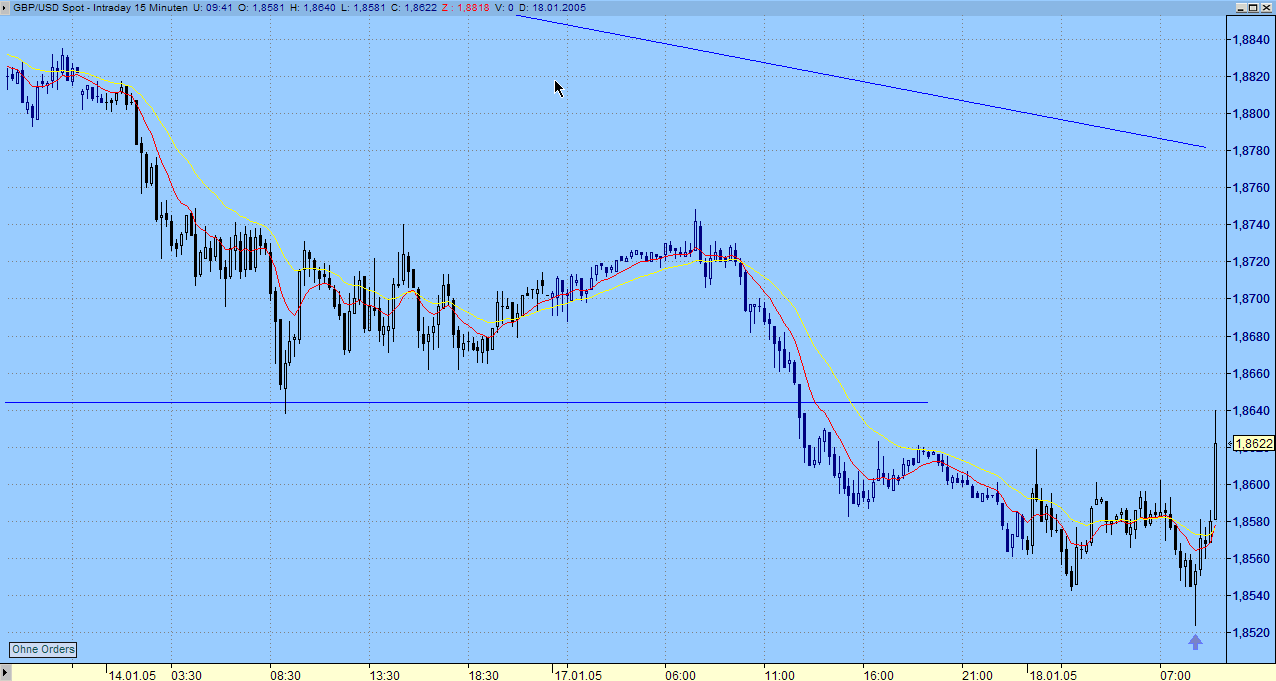
Task: Click price axis label 1,8640
Action: (1251, 410)
